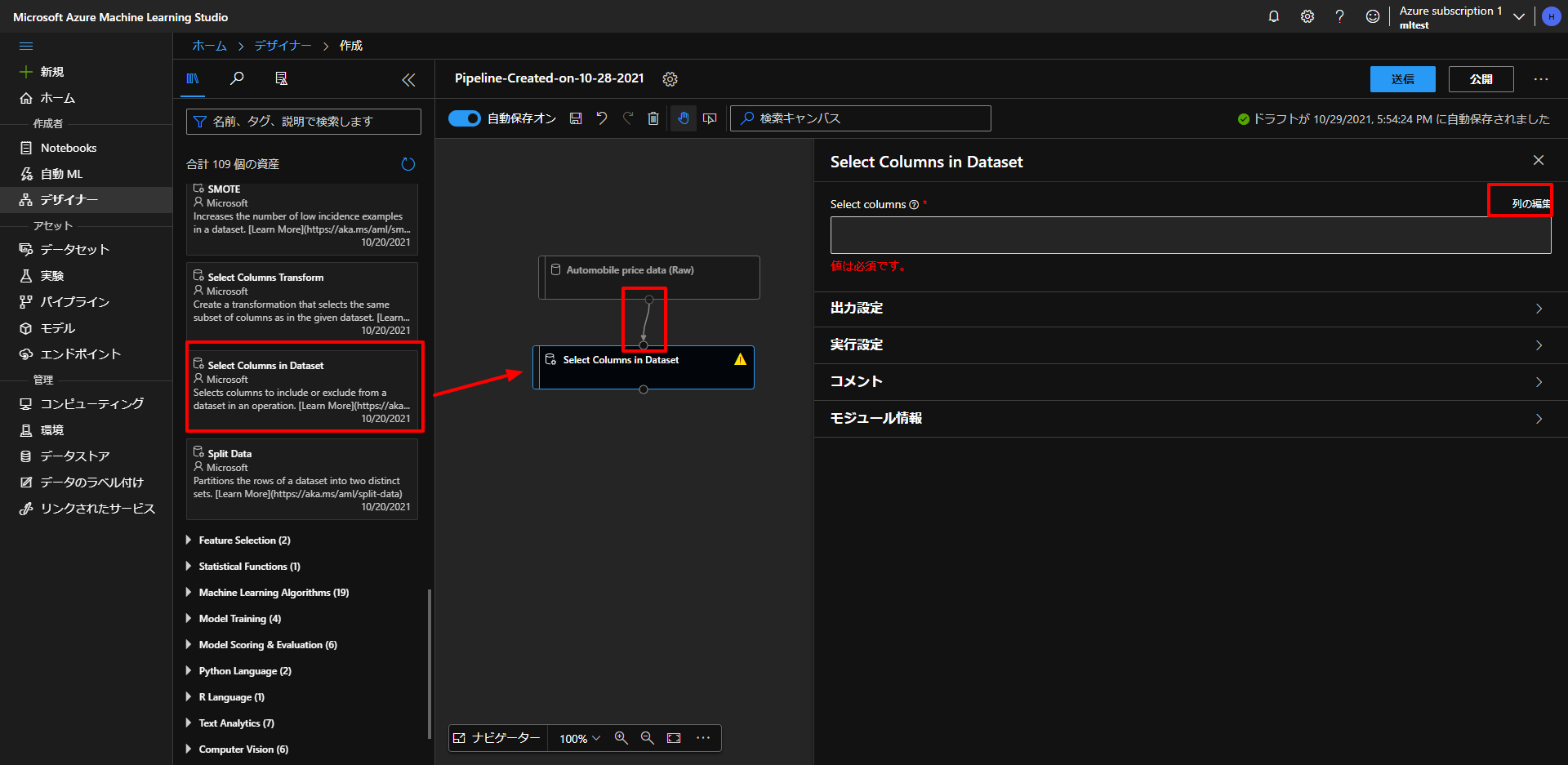Screen dimensions: 1568x765
Task: Click the 送信 submit button
Action: 1402,79
